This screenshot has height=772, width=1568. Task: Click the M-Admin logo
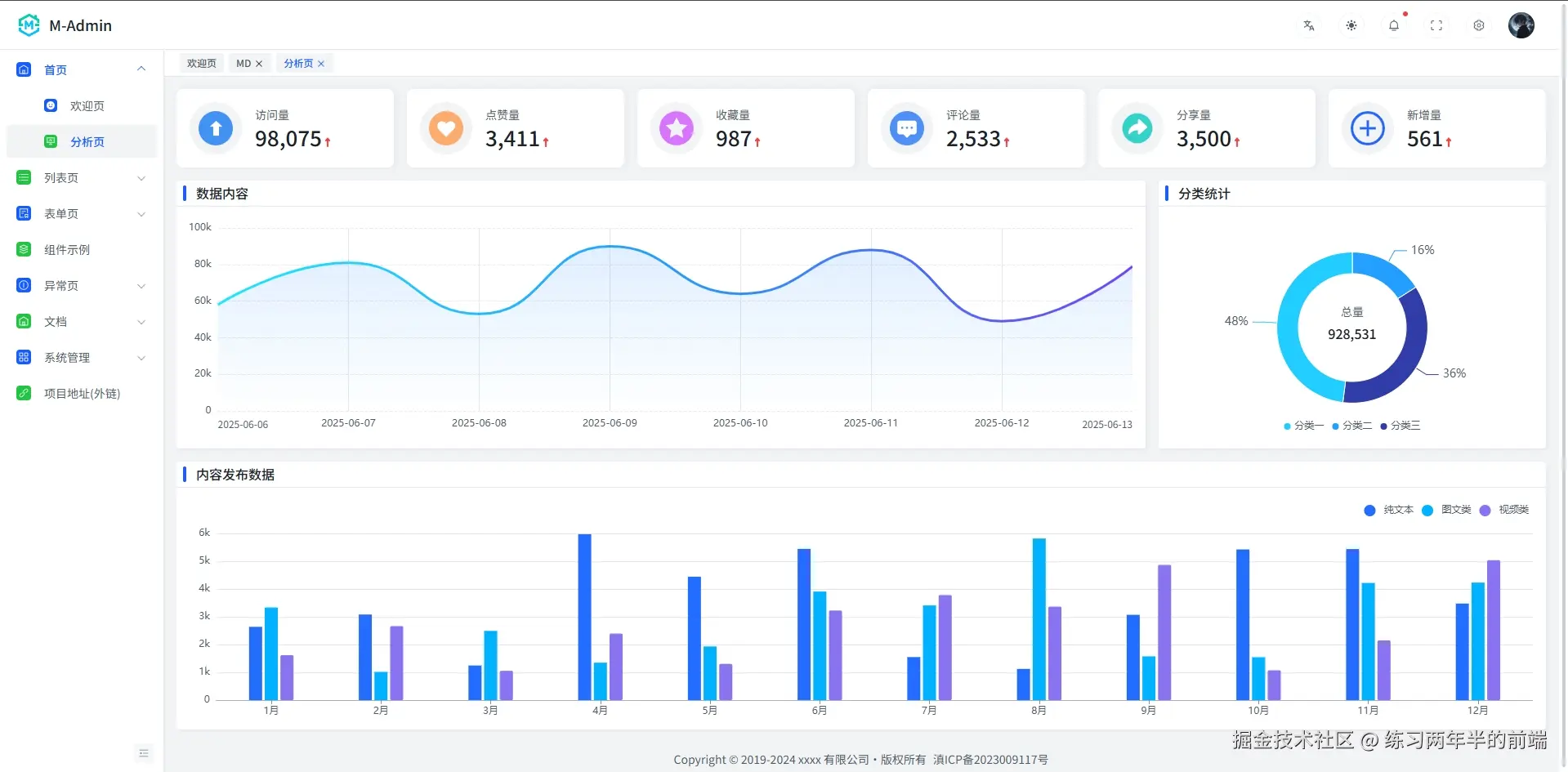pos(29,25)
